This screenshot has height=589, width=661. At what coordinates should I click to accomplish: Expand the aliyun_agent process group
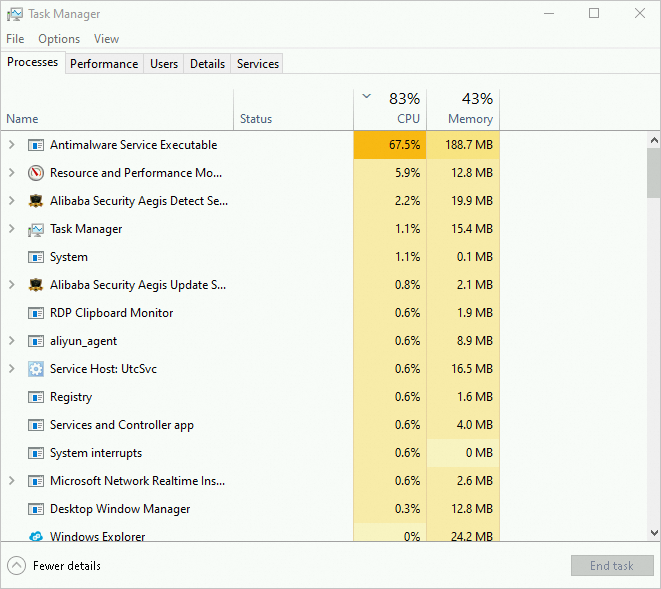(x=12, y=341)
